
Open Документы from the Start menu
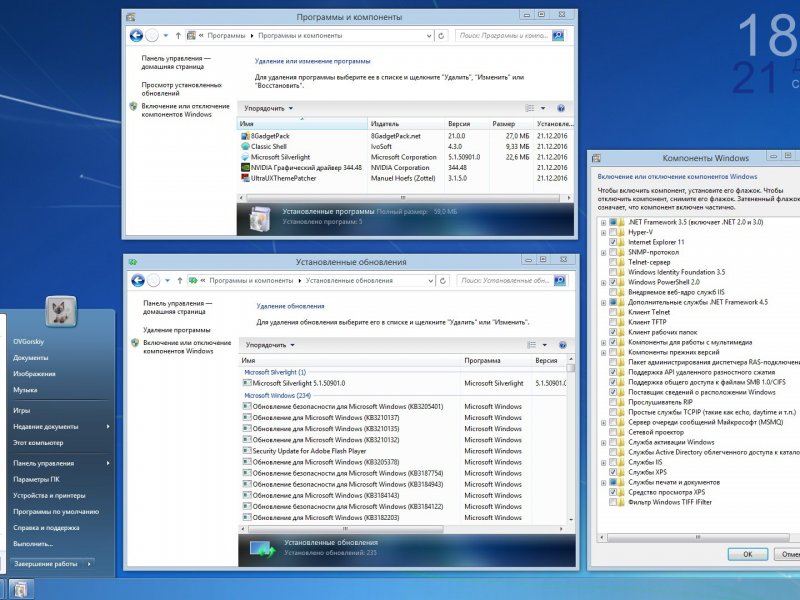point(31,358)
